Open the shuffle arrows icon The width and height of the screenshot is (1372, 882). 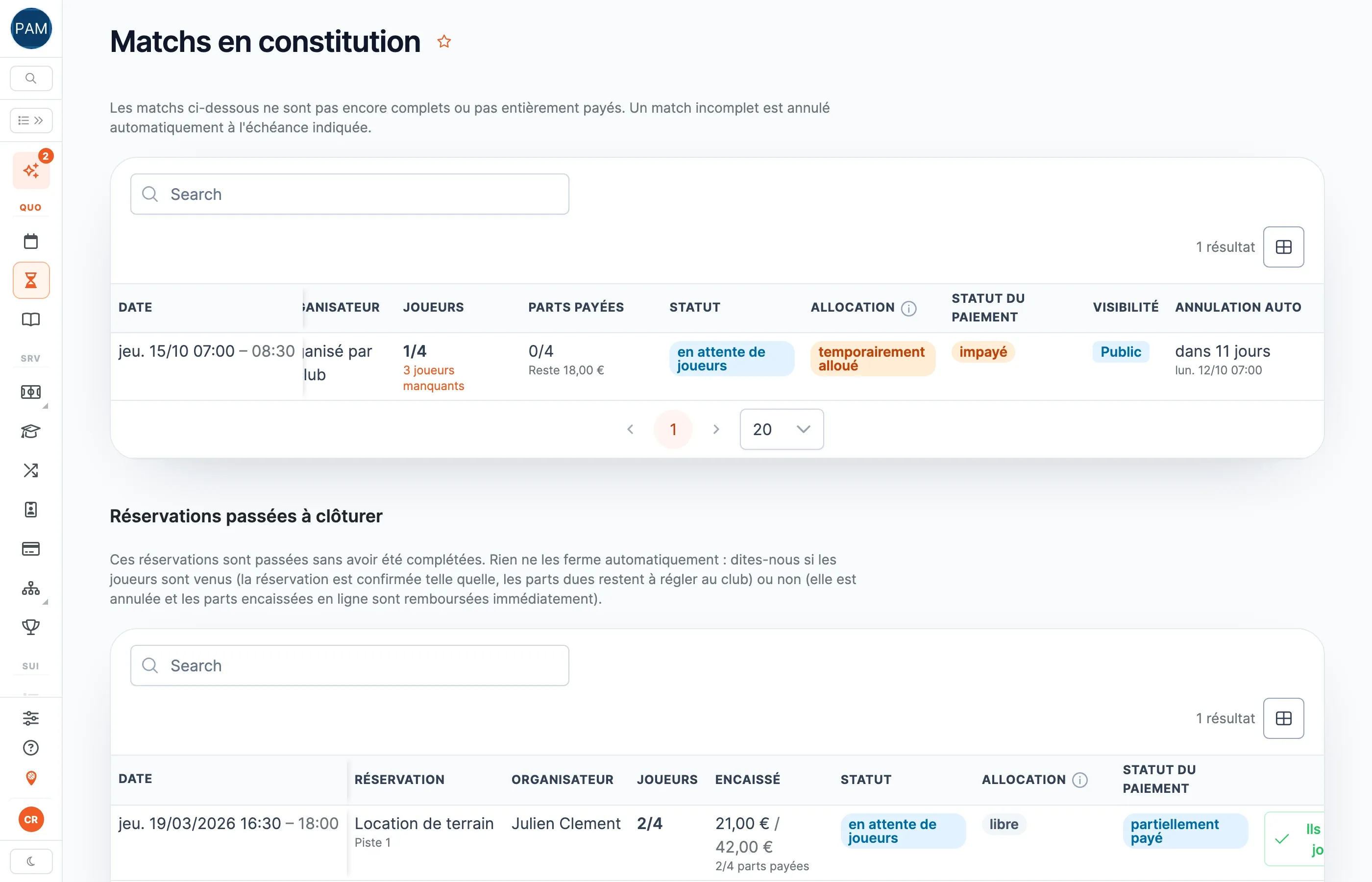(31, 470)
